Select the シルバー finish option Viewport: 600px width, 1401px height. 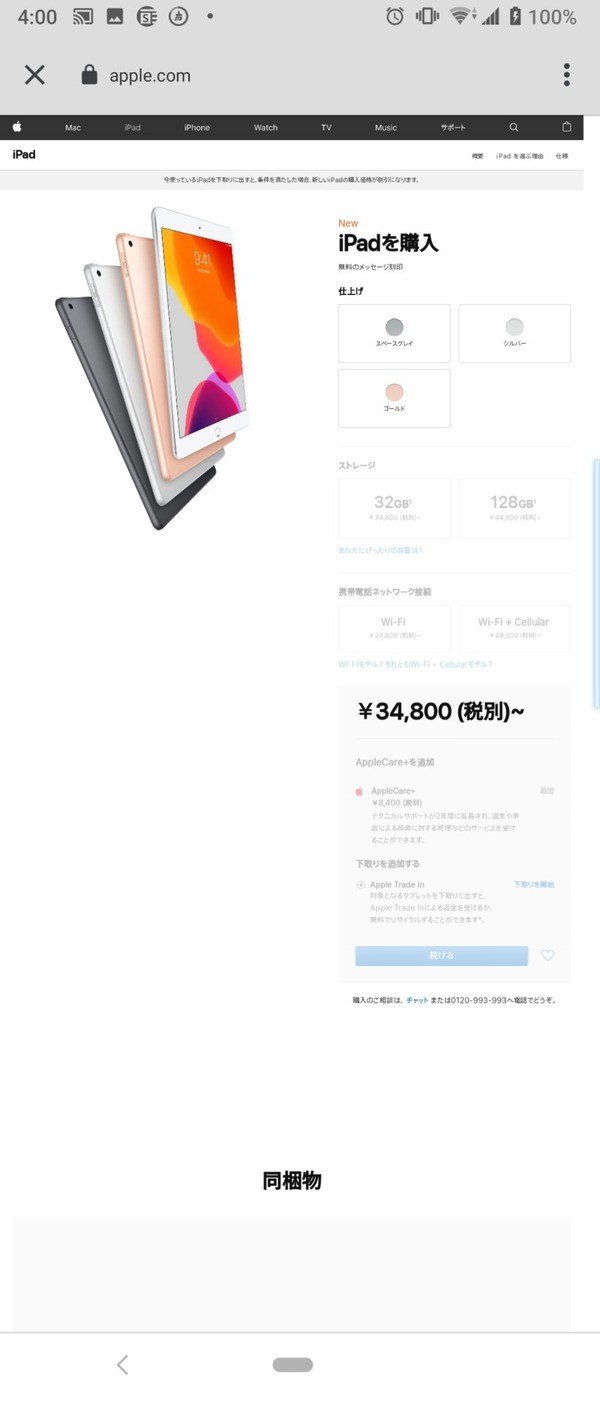pos(514,333)
